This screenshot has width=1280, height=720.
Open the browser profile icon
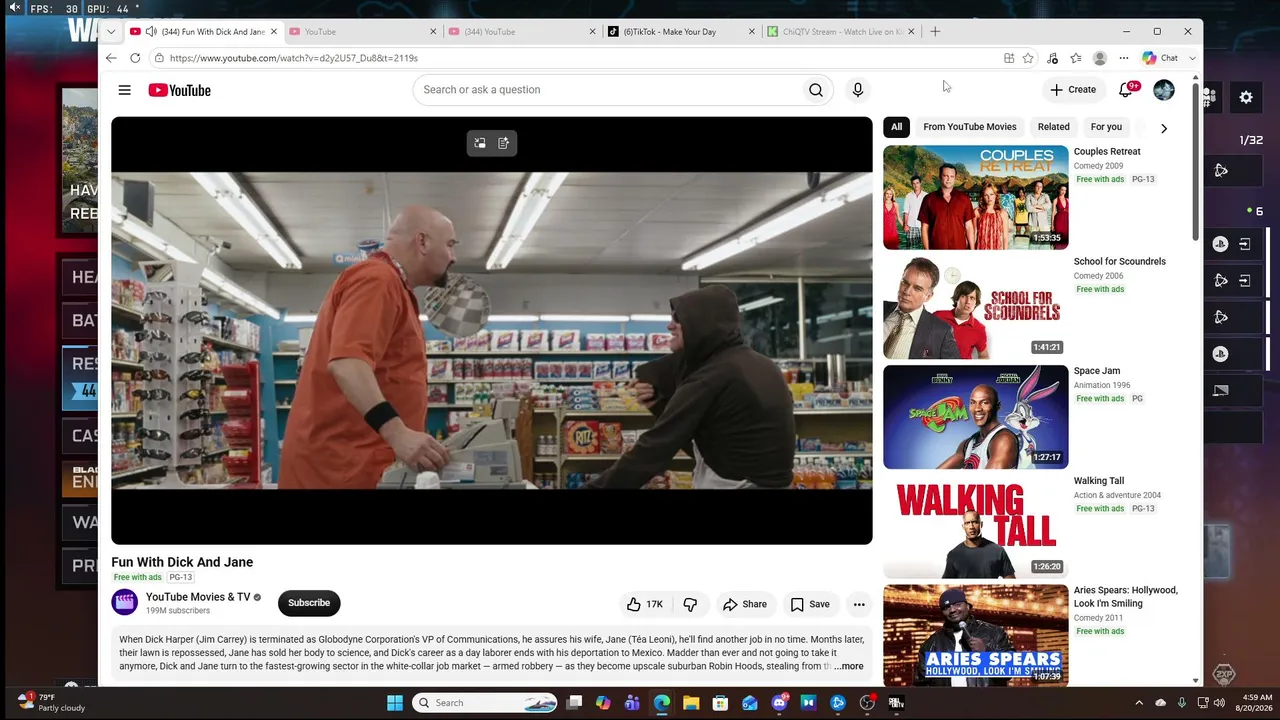[1100, 58]
